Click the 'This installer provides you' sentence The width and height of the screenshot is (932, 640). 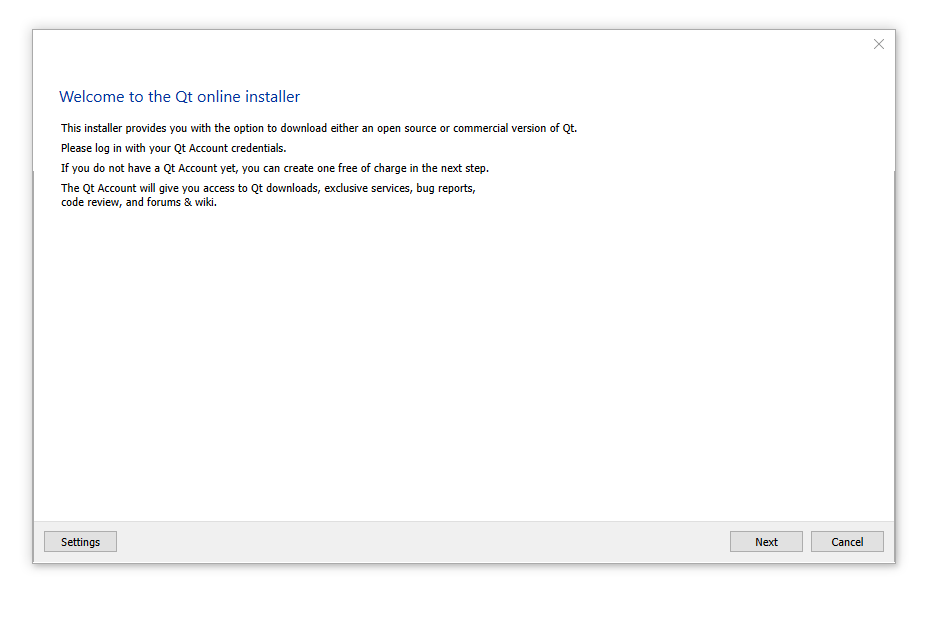318,128
